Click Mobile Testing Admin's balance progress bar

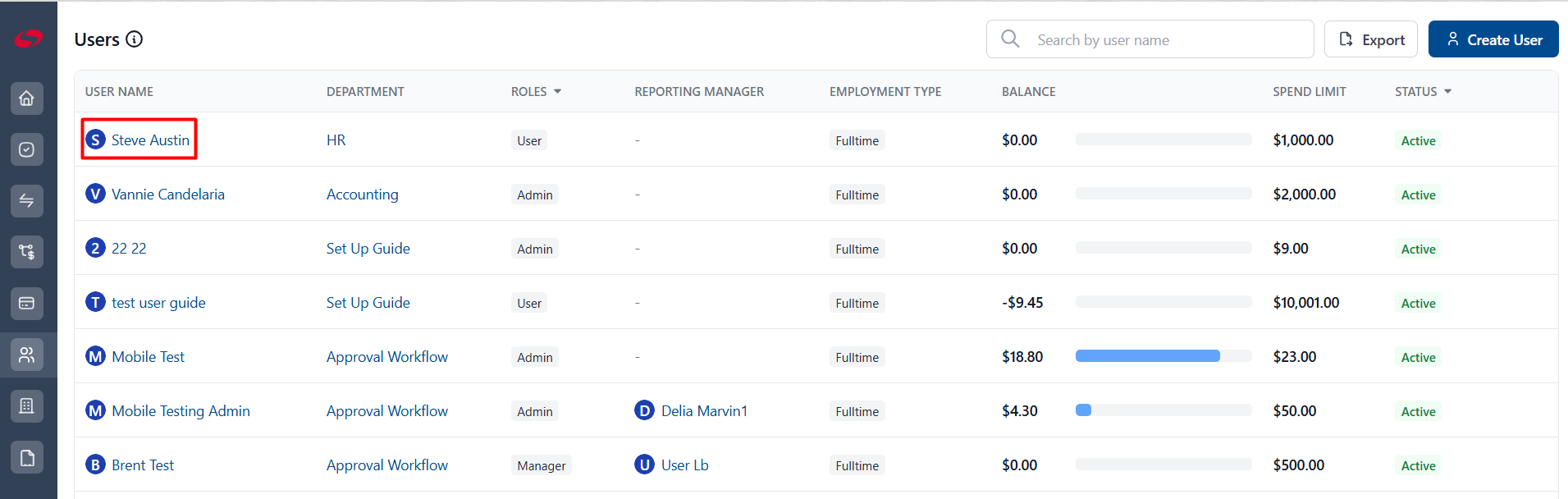click(x=1163, y=410)
